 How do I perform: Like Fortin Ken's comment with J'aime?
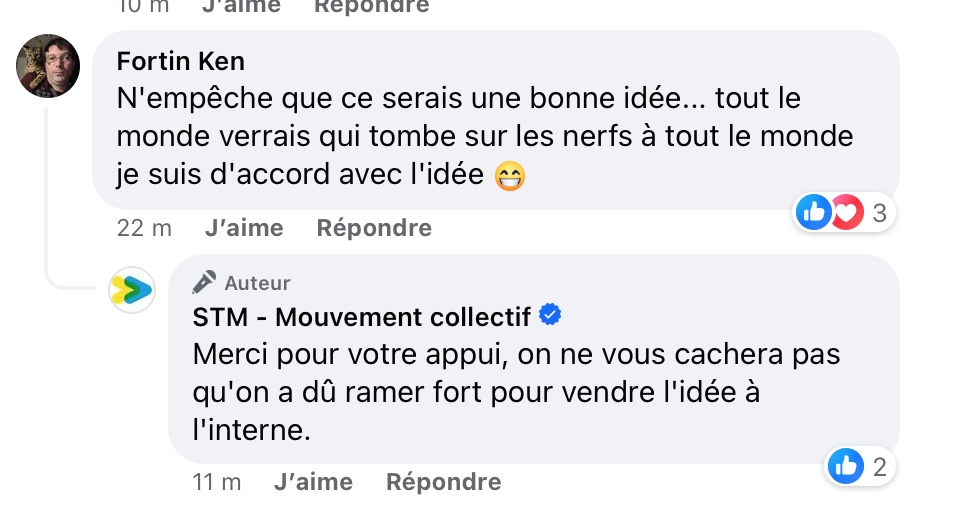(244, 228)
